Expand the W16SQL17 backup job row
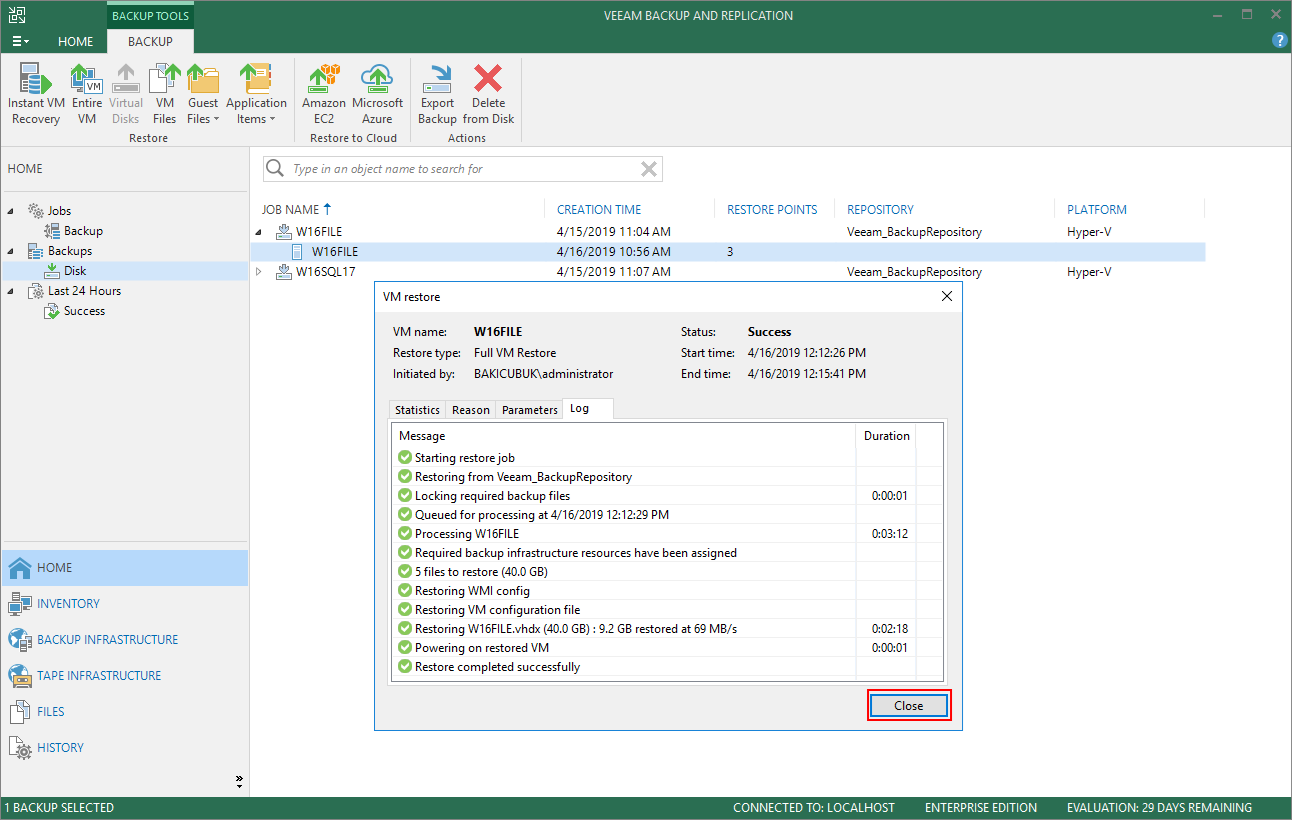Image resolution: width=1292 pixels, height=820 pixels. [x=258, y=272]
